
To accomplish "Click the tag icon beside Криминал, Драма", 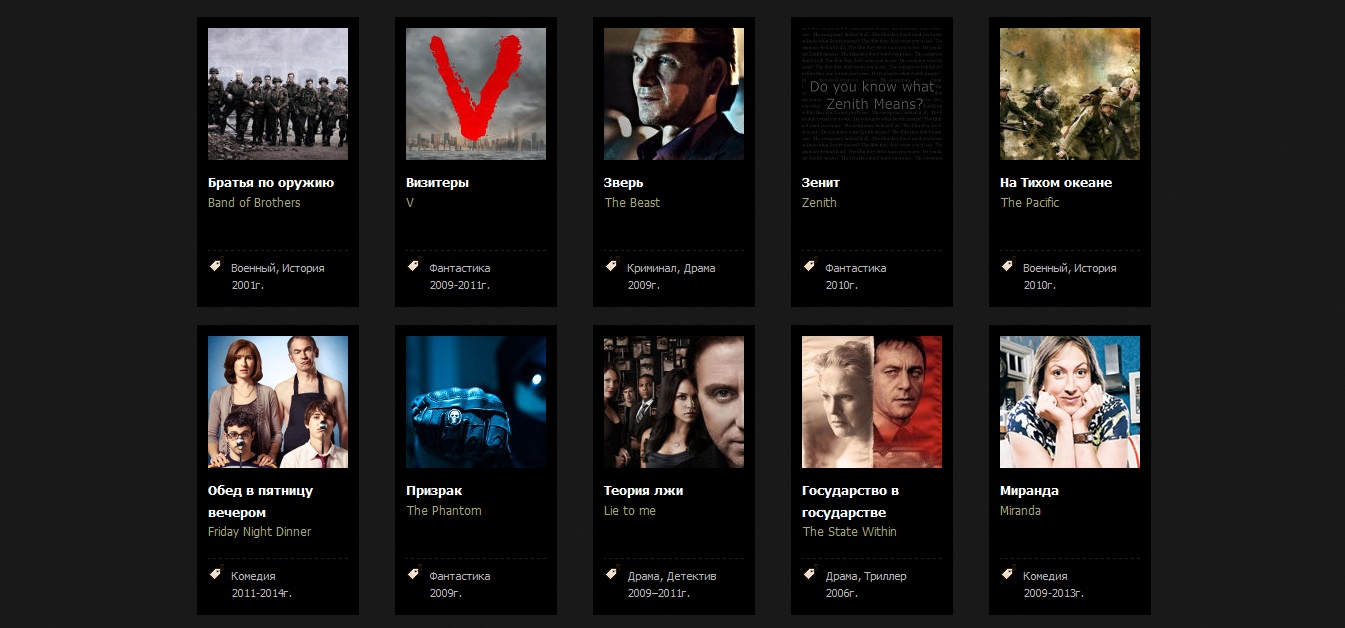I will (x=611, y=266).
